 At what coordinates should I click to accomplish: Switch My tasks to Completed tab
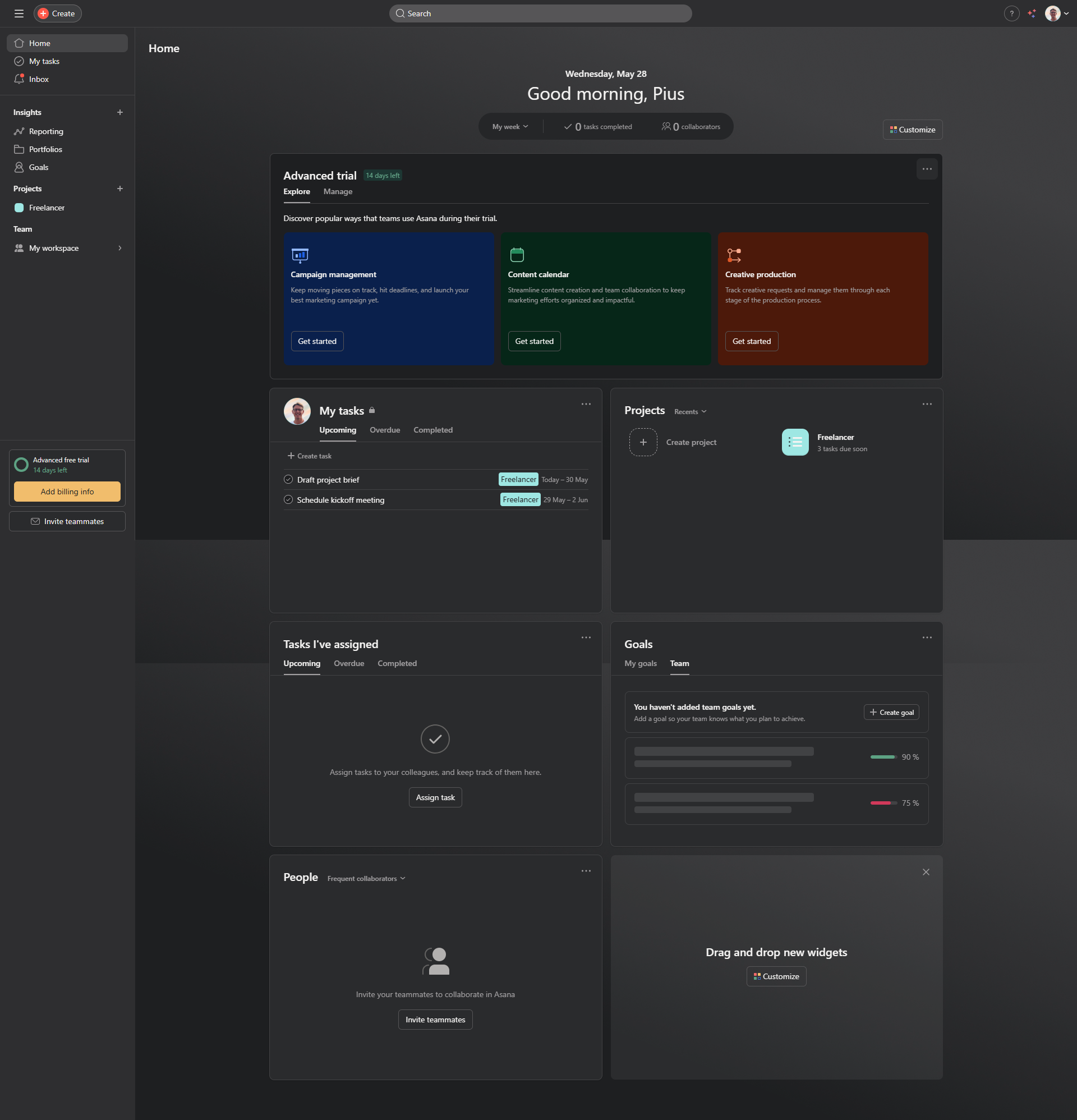click(433, 430)
